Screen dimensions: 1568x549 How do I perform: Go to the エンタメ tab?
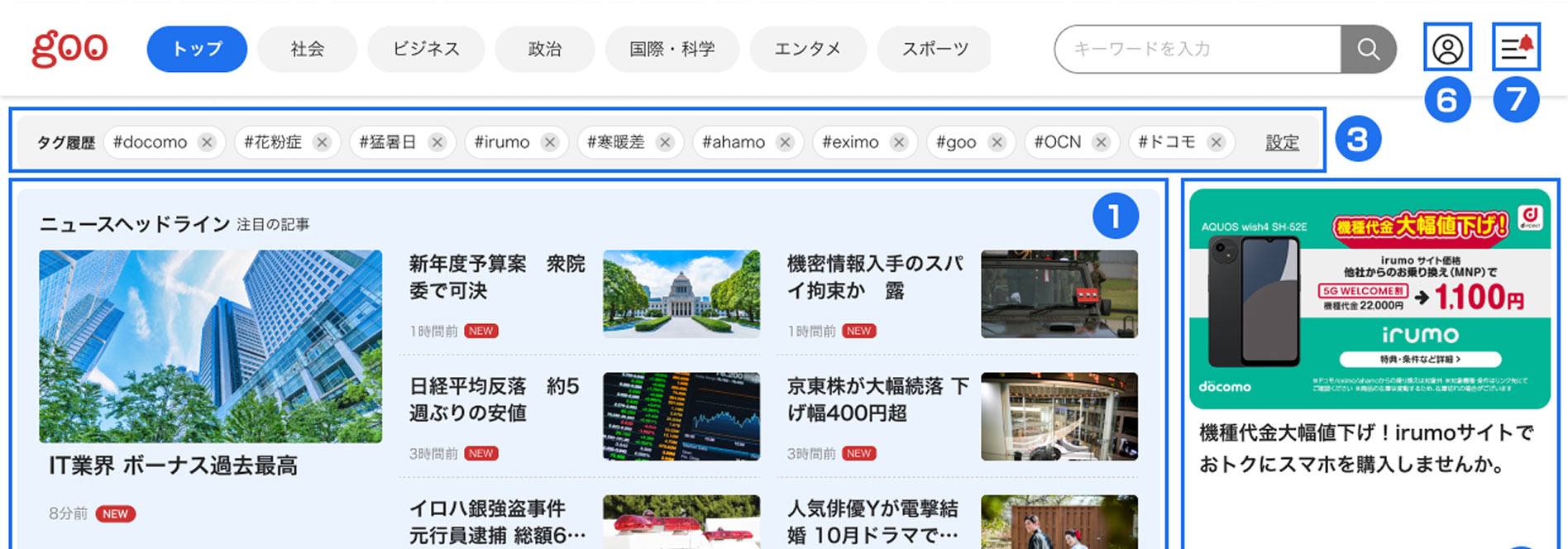tap(808, 49)
